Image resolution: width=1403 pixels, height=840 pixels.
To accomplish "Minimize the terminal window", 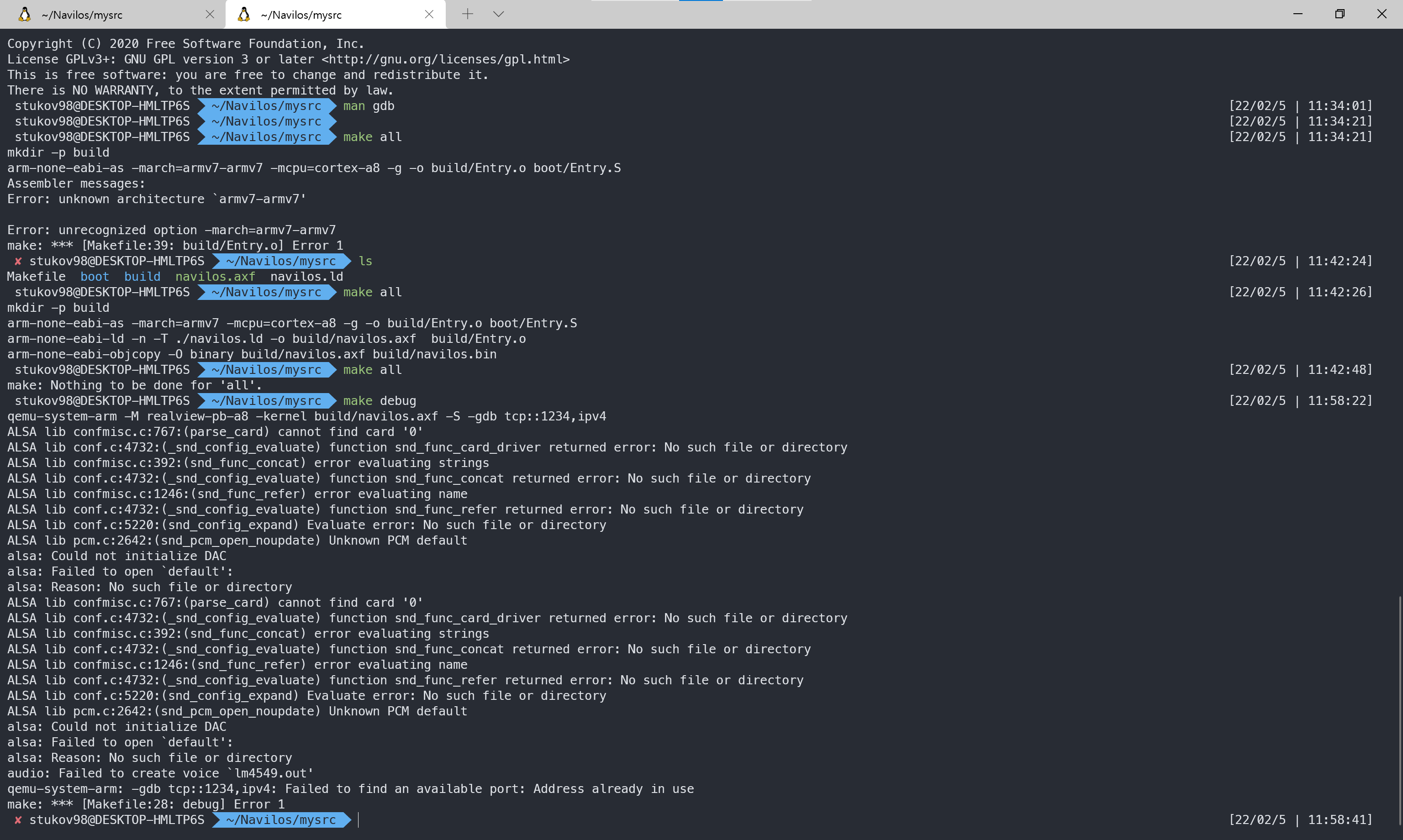I will pyautogui.click(x=1298, y=14).
